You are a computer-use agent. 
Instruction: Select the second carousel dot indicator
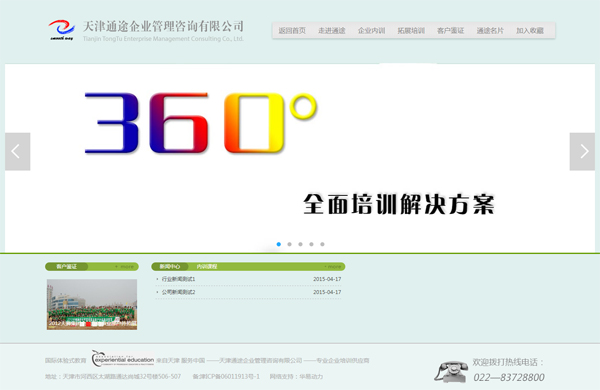tap(290, 244)
